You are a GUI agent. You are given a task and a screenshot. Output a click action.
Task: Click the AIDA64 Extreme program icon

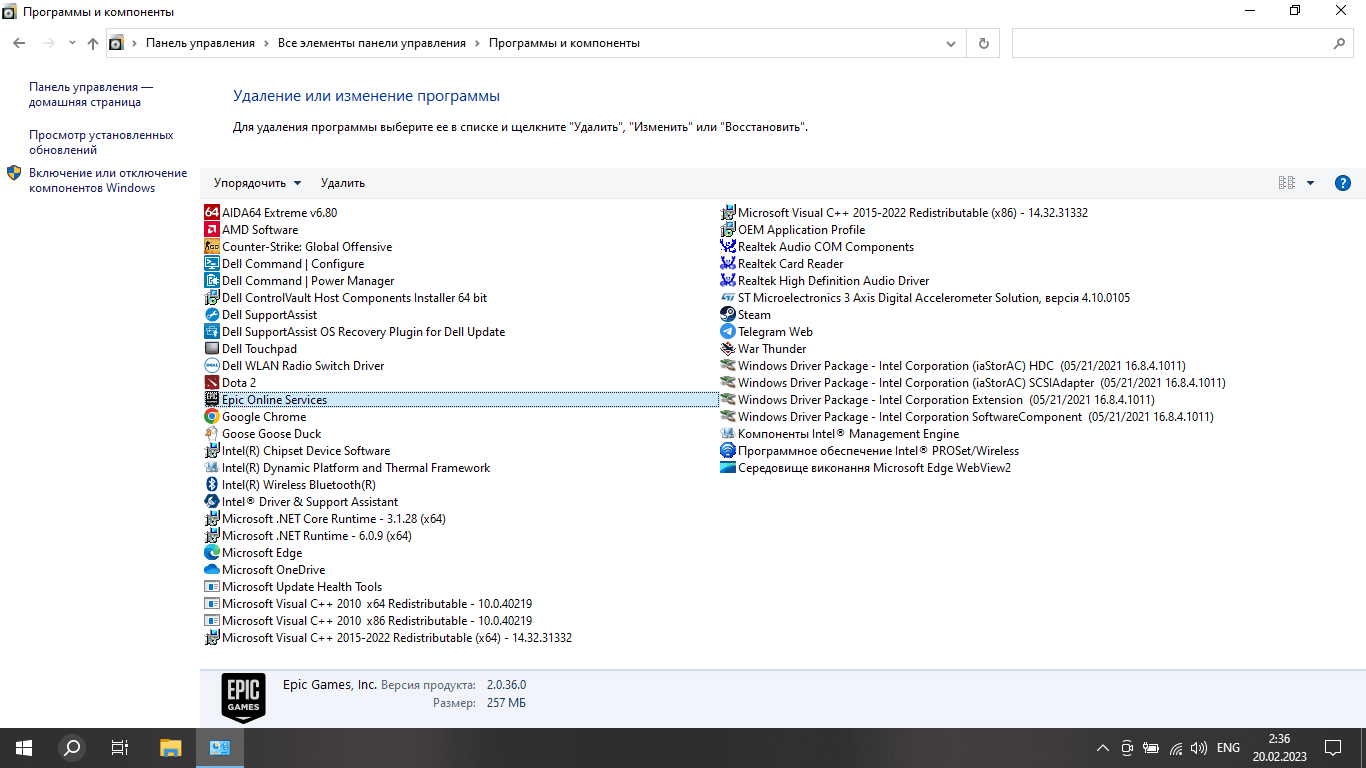pyautogui.click(x=211, y=213)
